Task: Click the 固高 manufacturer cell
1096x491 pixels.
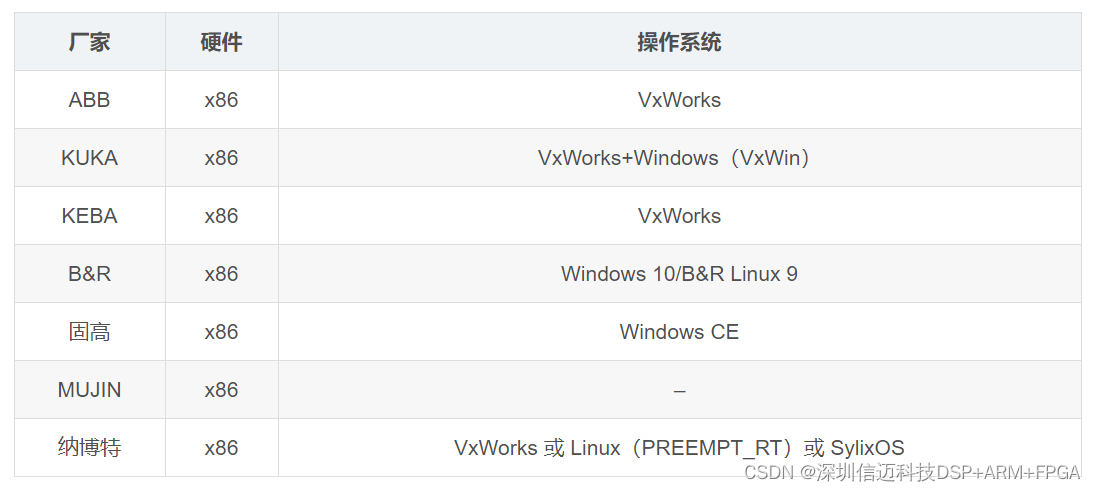Action: click(x=89, y=332)
